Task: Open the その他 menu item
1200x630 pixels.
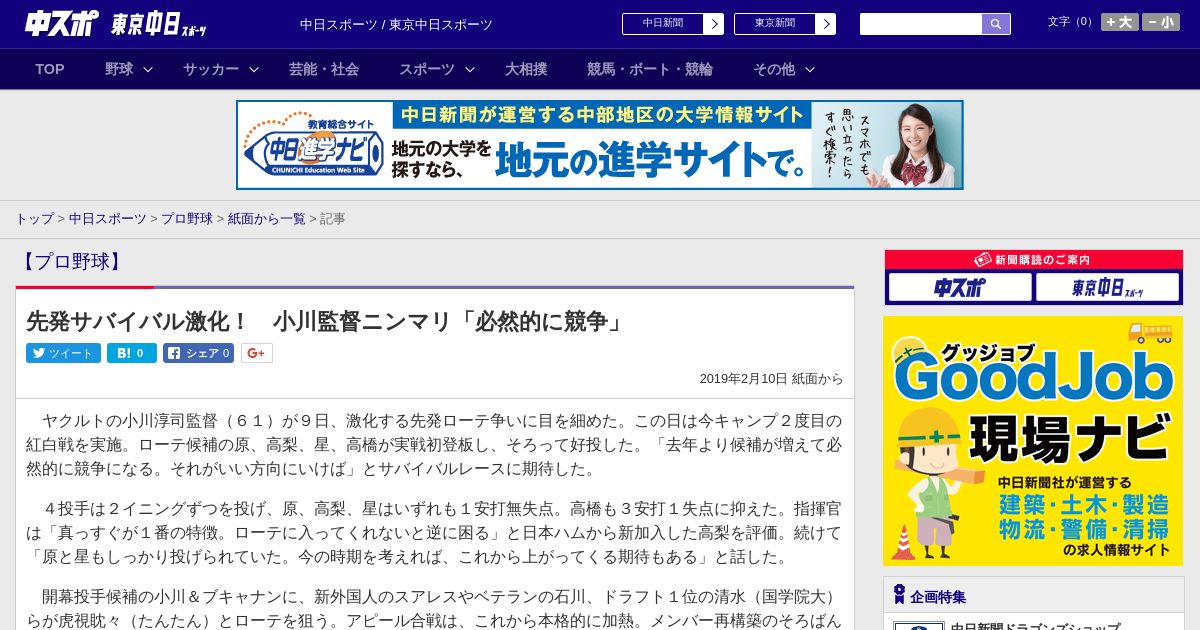Action: click(774, 69)
